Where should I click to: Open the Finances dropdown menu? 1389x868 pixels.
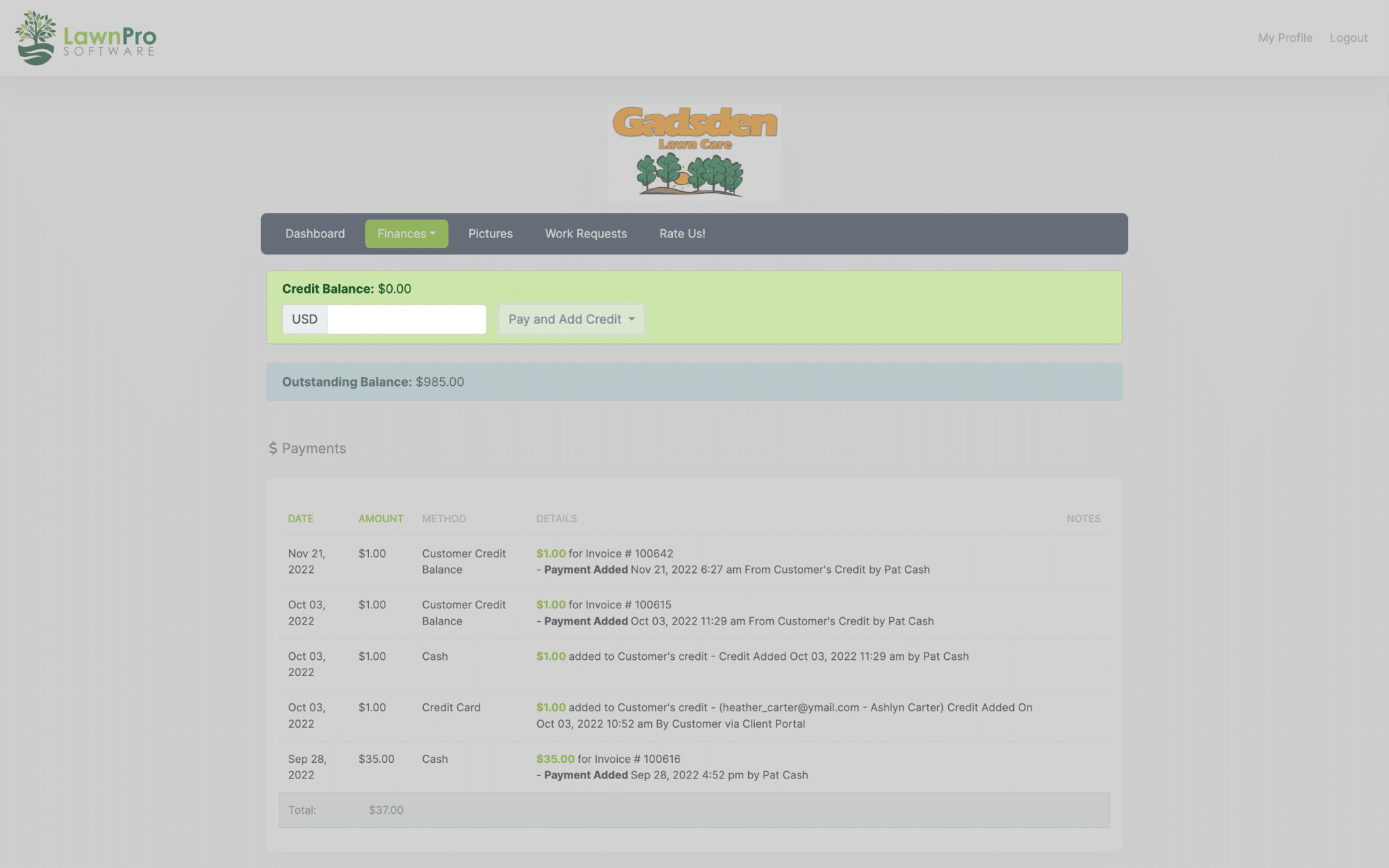pos(406,233)
